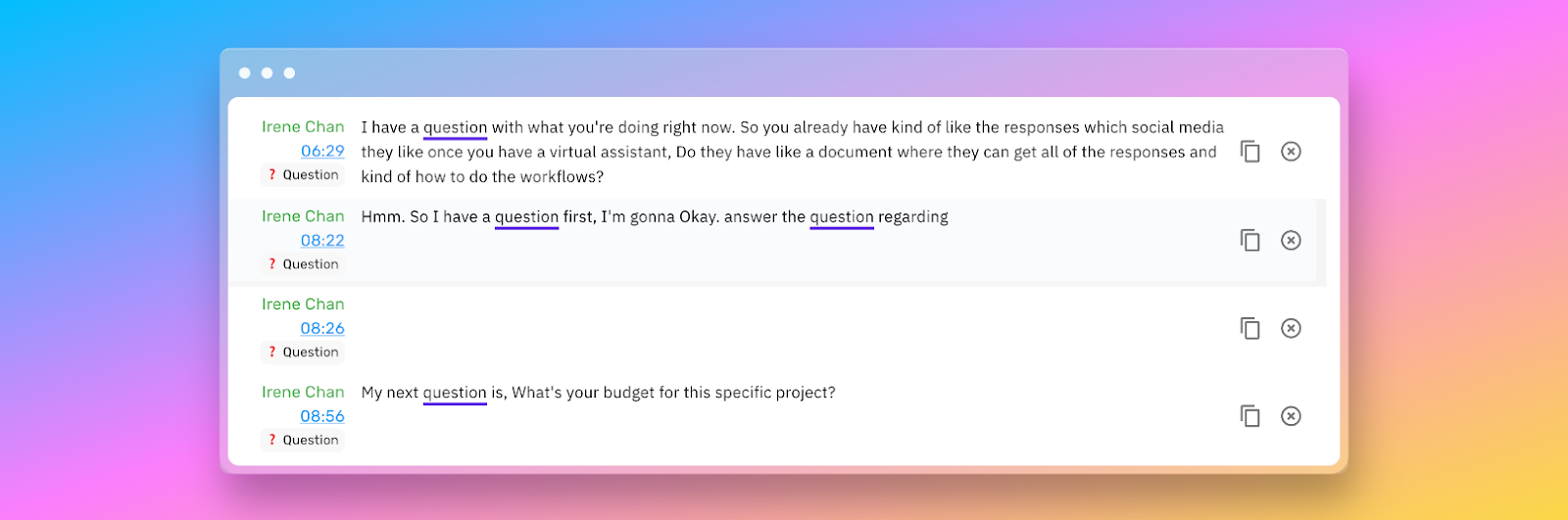The image size is (1568, 520).
Task: Remove the 06:29 question entry
Action: (x=1291, y=152)
